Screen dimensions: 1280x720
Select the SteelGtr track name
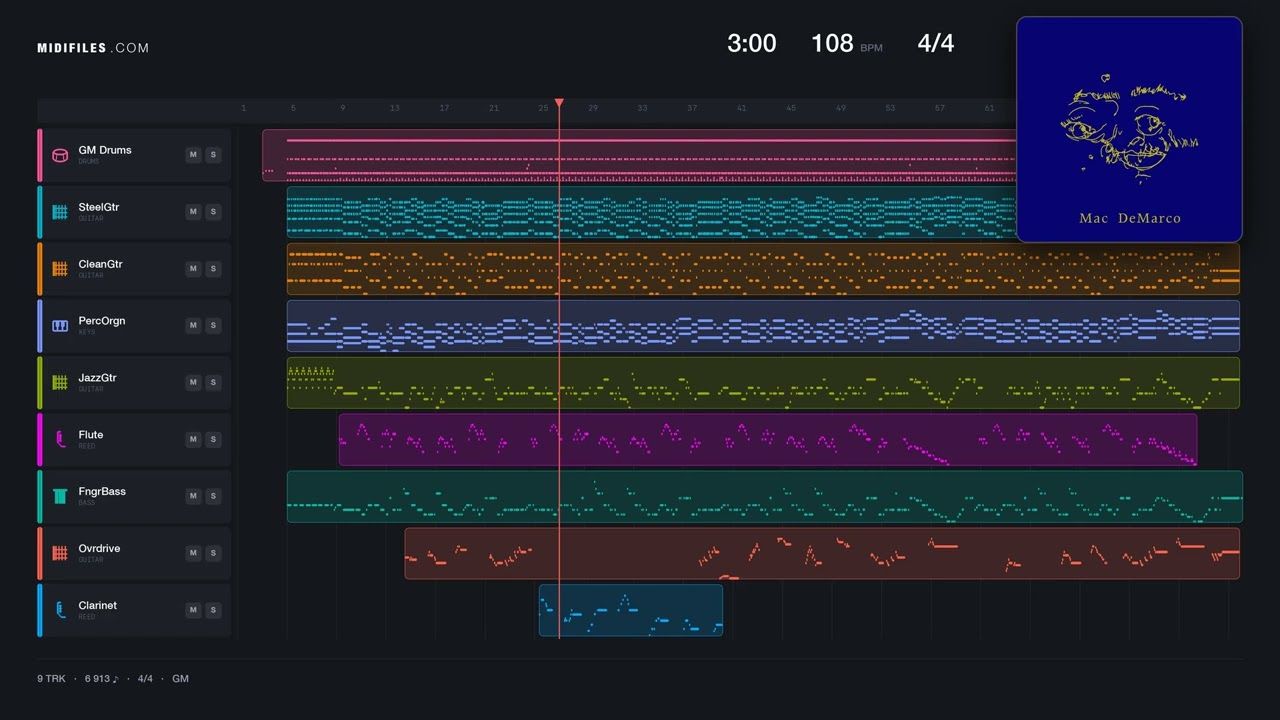[x=99, y=207]
